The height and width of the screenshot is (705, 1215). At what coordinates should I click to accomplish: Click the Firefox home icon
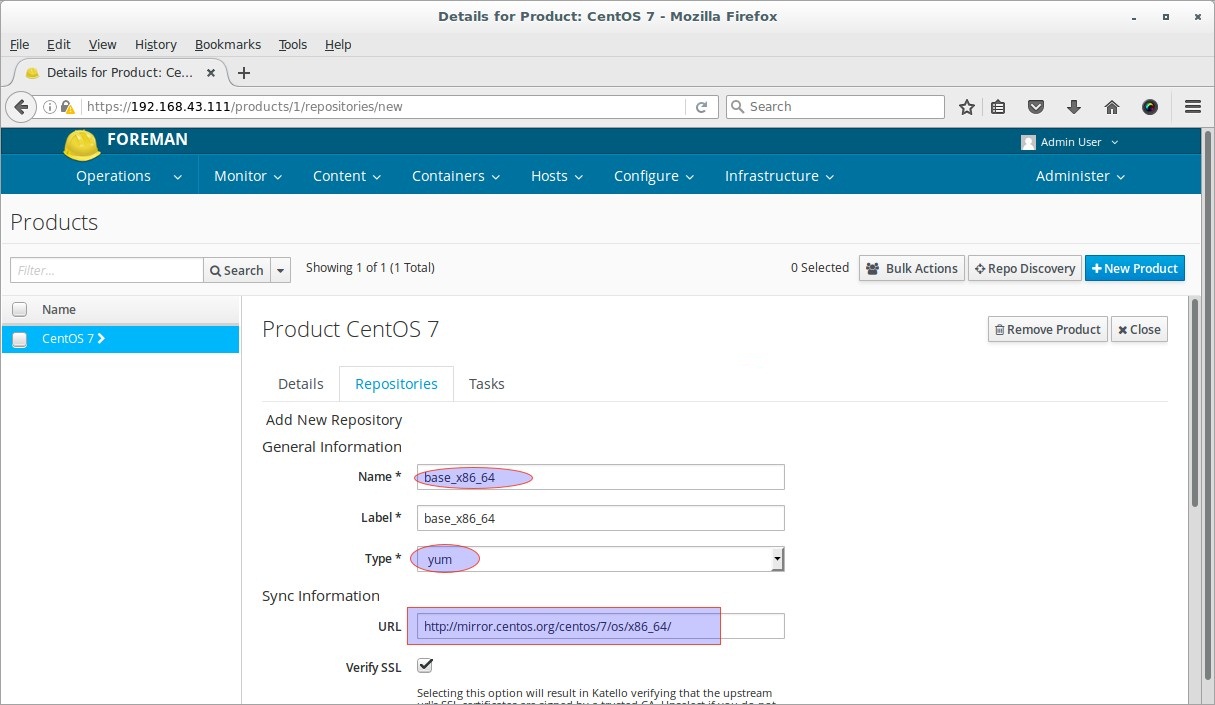tap(1112, 107)
